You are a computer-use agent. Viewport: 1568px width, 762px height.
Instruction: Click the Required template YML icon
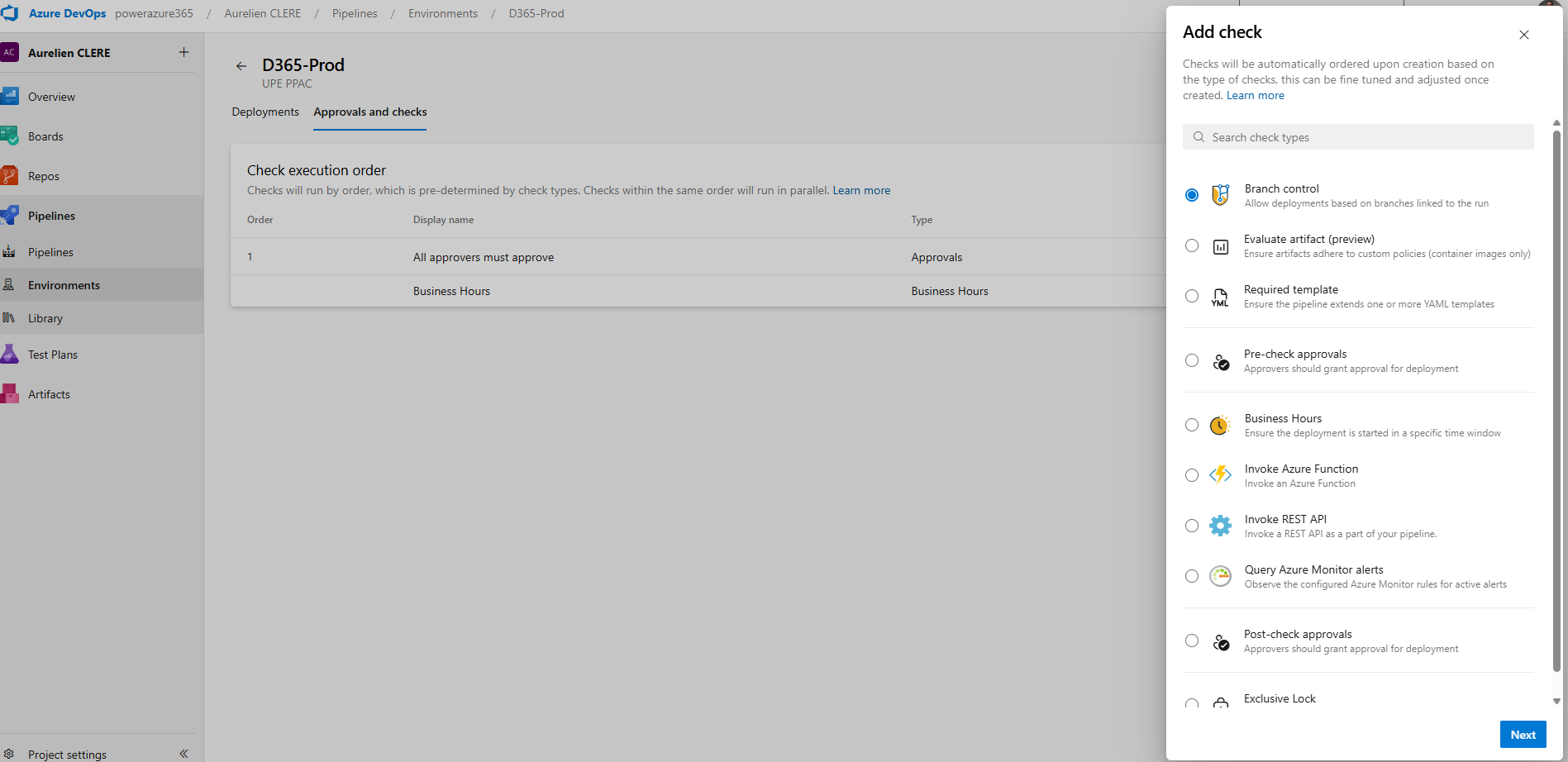1221,297
